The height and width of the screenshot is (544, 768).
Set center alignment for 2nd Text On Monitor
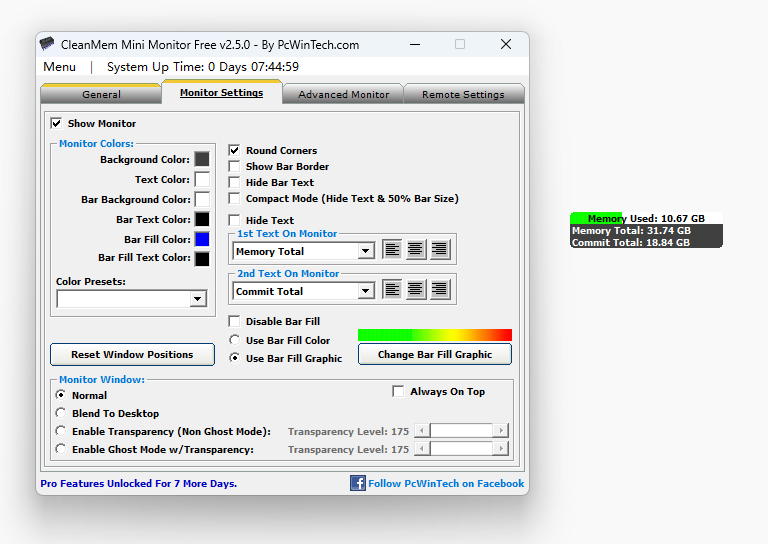416,290
